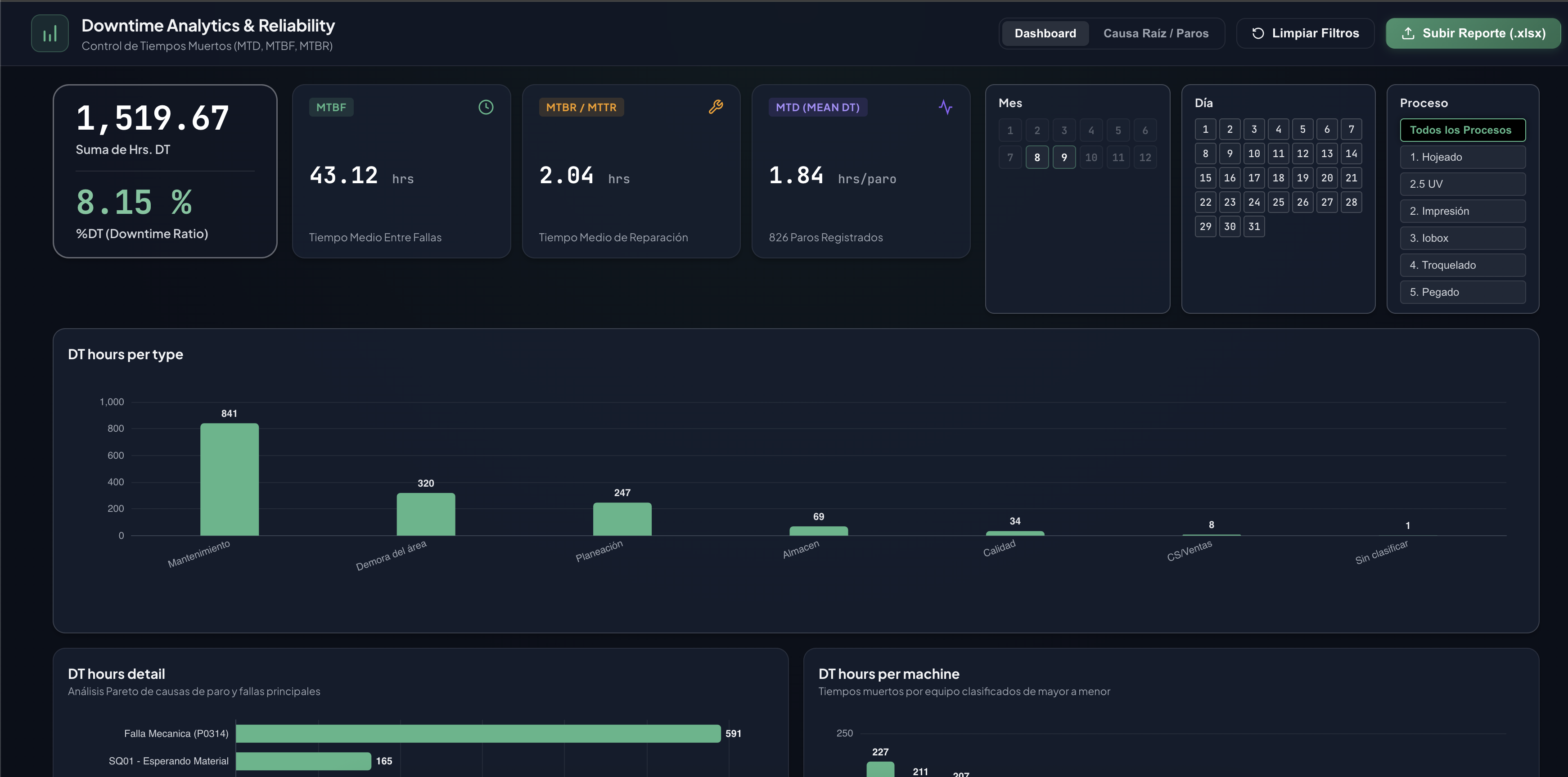Click the Planeación bar (247)
The image size is (1568, 777).
click(x=622, y=520)
